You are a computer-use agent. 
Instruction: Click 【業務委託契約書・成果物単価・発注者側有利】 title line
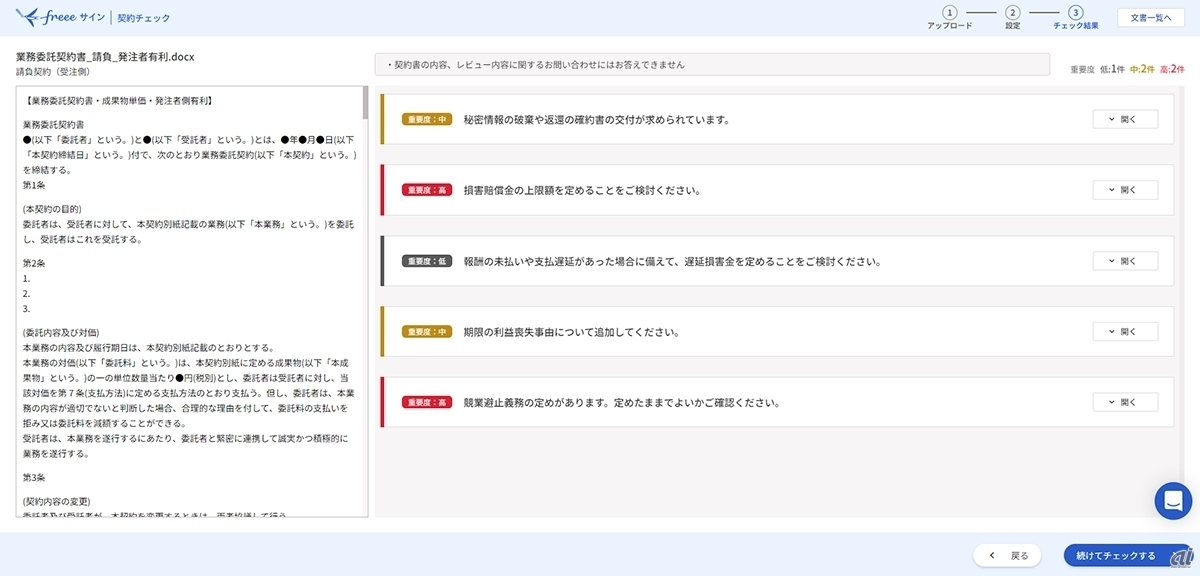point(118,101)
